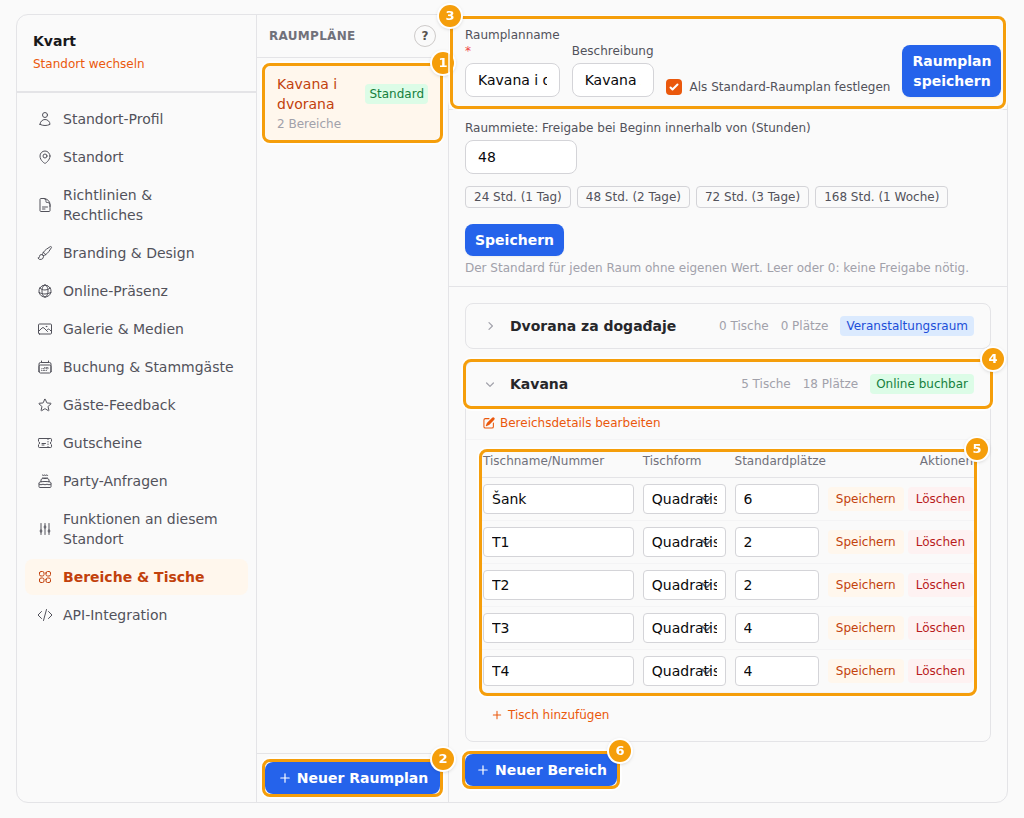
Task: Expand the Dvorana za događaje area
Action: (490, 326)
